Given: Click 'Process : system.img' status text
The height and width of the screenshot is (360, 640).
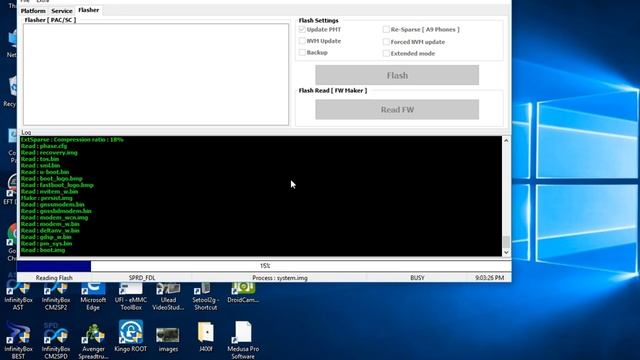Looking at the screenshot, I should pos(280,278).
